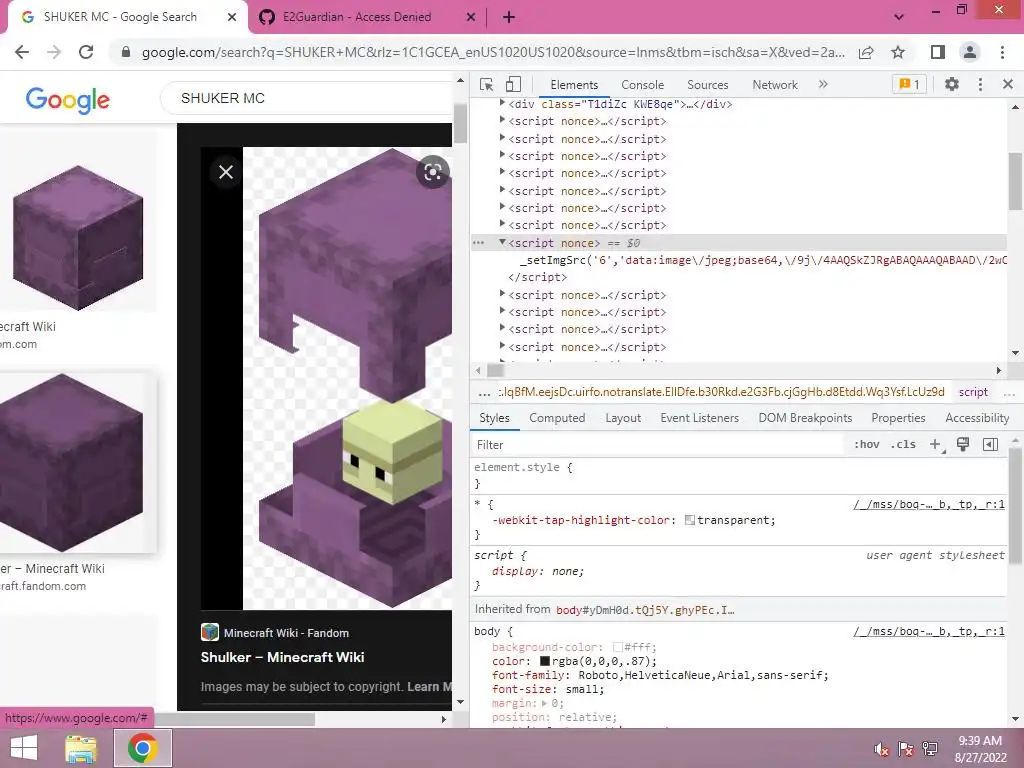Open the Accessibility tab
Viewport: 1024px width, 768px height.
(977, 418)
